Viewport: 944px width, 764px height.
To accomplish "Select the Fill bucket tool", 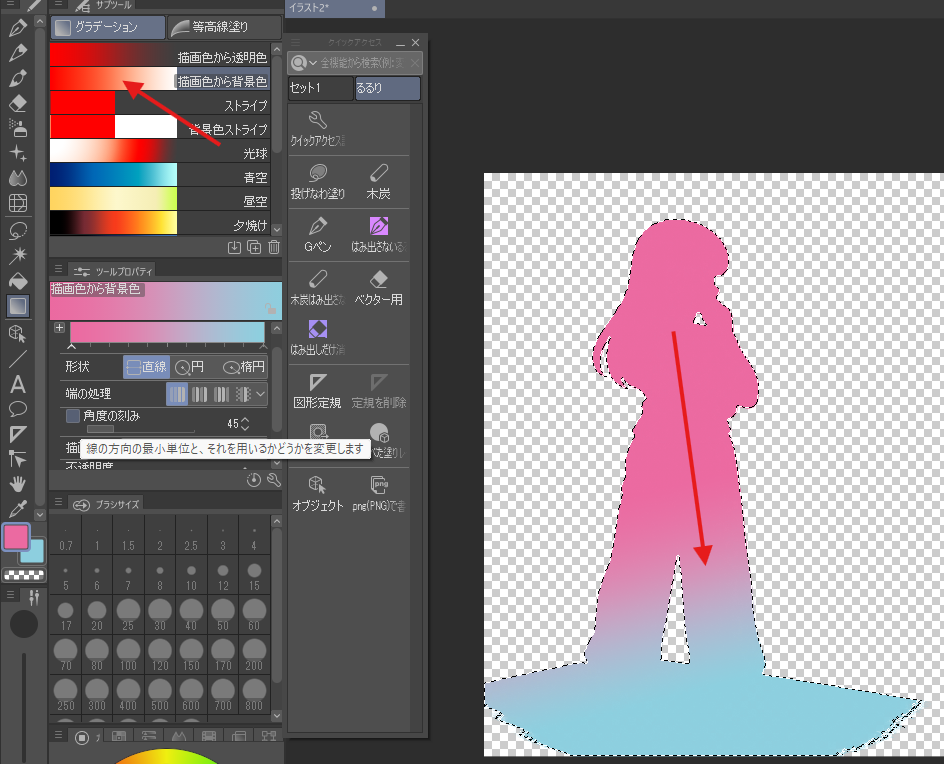I will click(x=17, y=281).
